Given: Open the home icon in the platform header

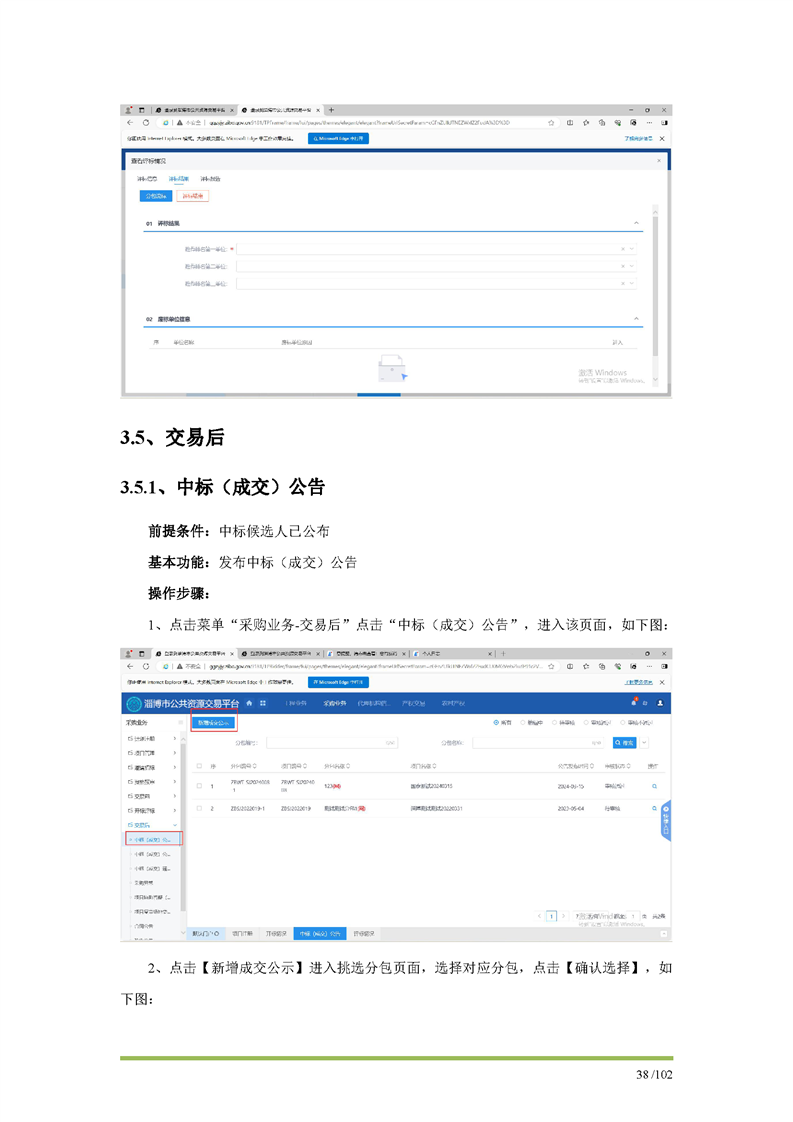Looking at the screenshot, I should pyautogui.click(x=249, y=703).
